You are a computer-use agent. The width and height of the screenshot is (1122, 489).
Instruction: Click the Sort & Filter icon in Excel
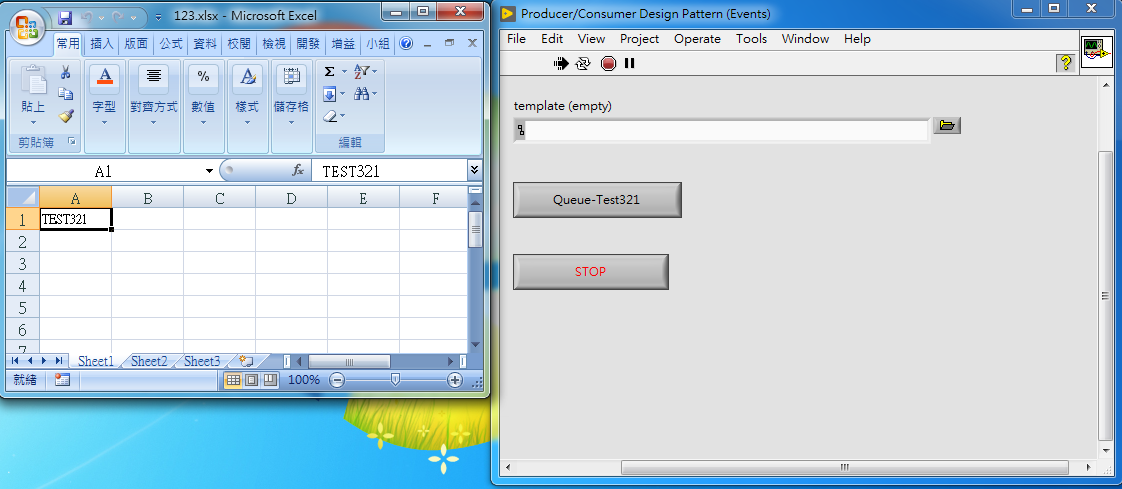362,72
